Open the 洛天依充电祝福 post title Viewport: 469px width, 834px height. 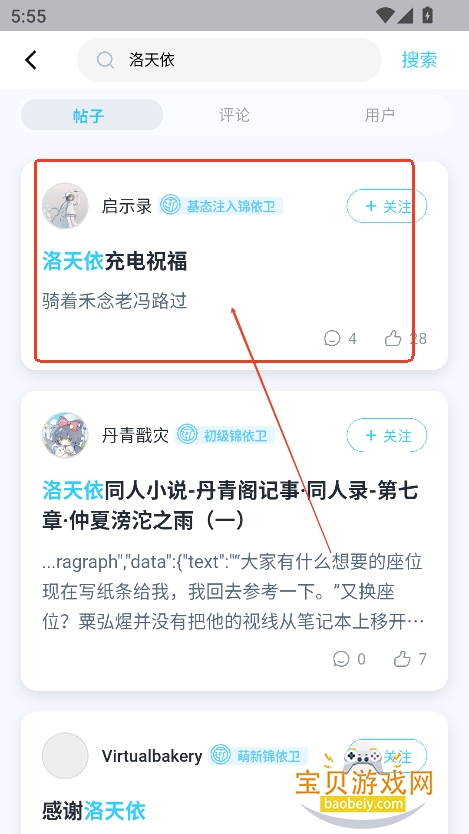115,262
